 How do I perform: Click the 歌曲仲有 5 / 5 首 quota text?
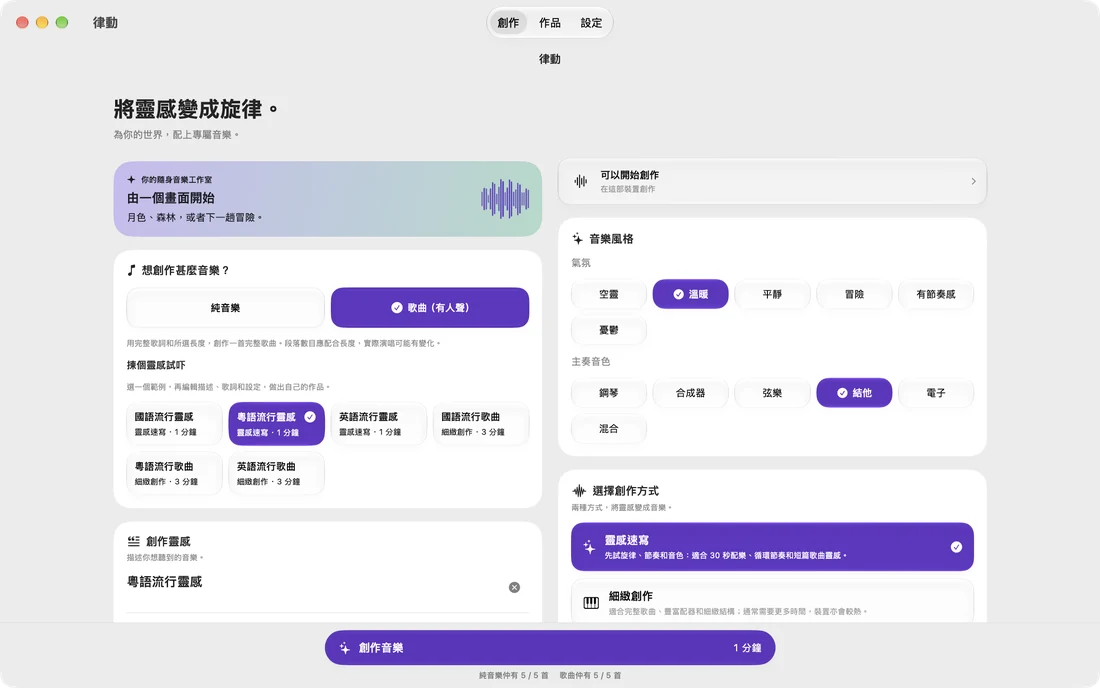coord(590,675)
